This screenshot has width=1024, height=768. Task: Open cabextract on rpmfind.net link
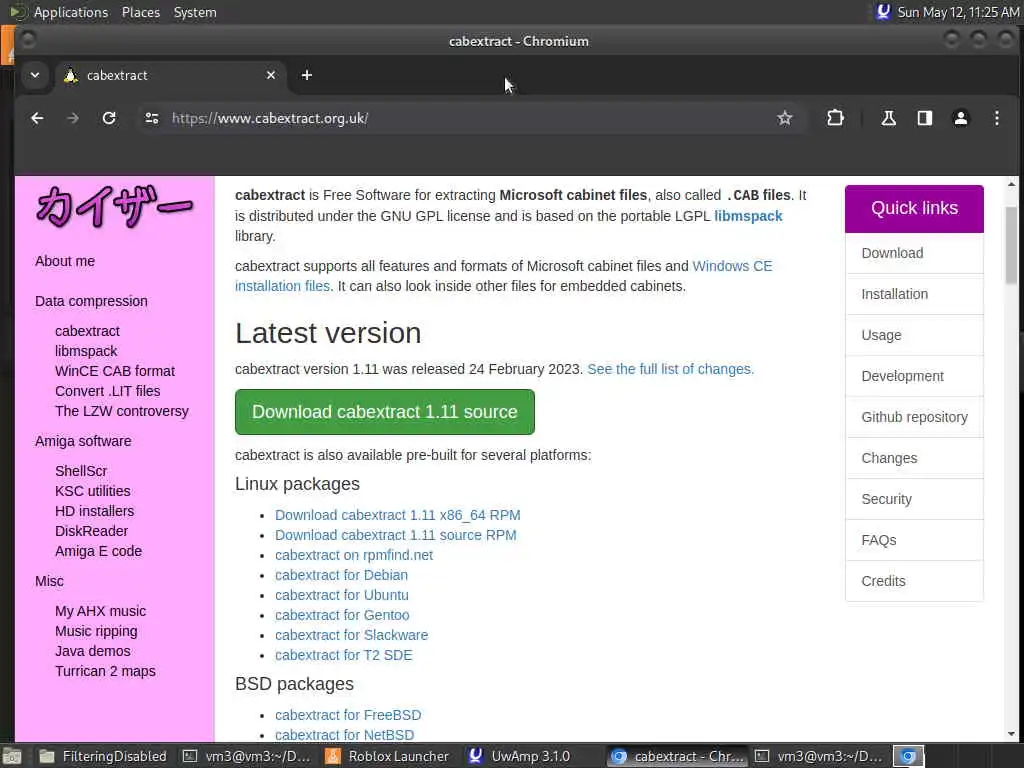click(x=354, y=555)
